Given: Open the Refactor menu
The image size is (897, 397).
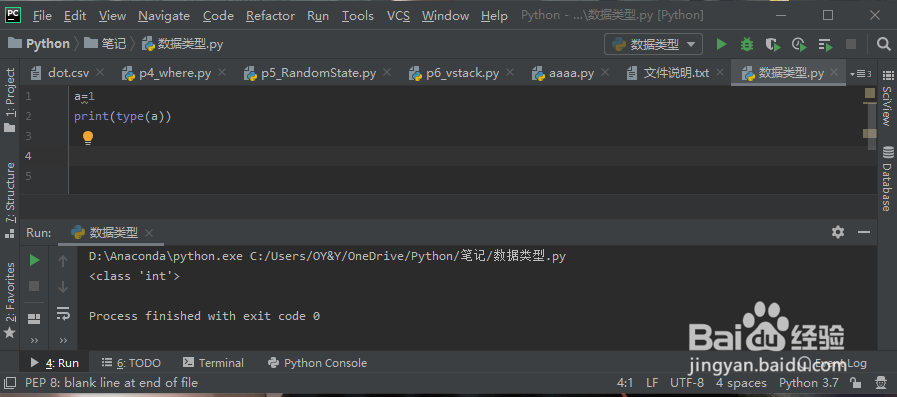Looking at the screenshot, I should pos(270,16).
